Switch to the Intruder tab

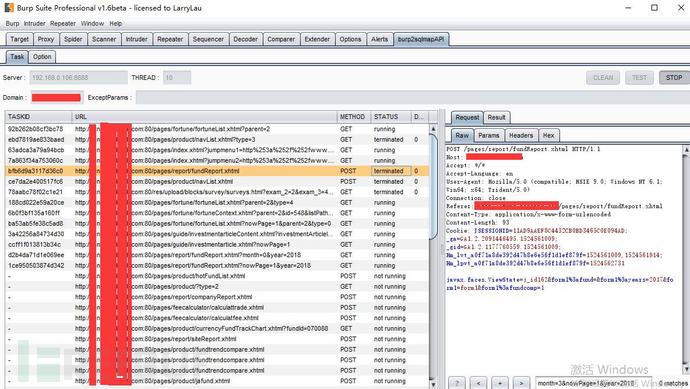tap(136, 39)
